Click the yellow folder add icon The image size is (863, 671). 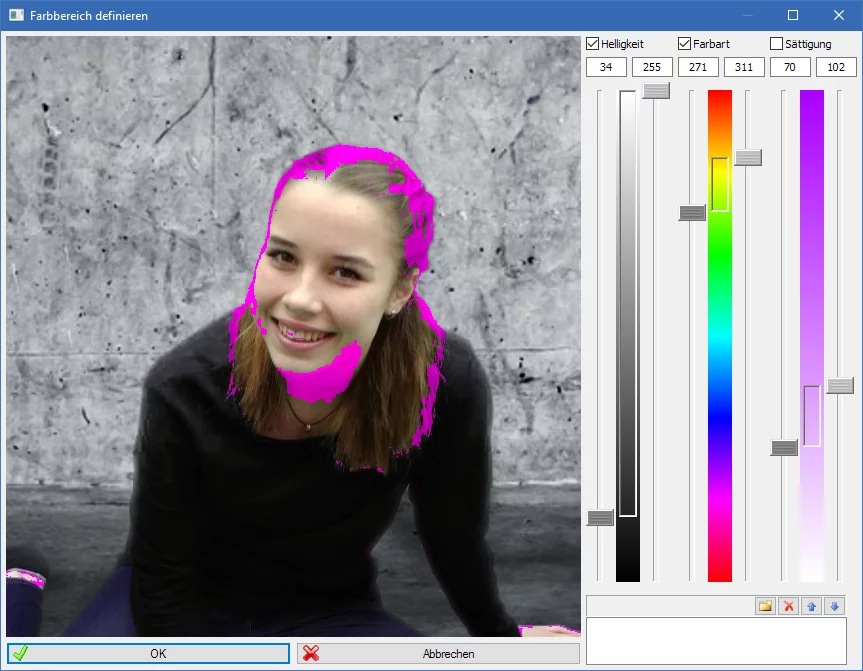(765, 606)
